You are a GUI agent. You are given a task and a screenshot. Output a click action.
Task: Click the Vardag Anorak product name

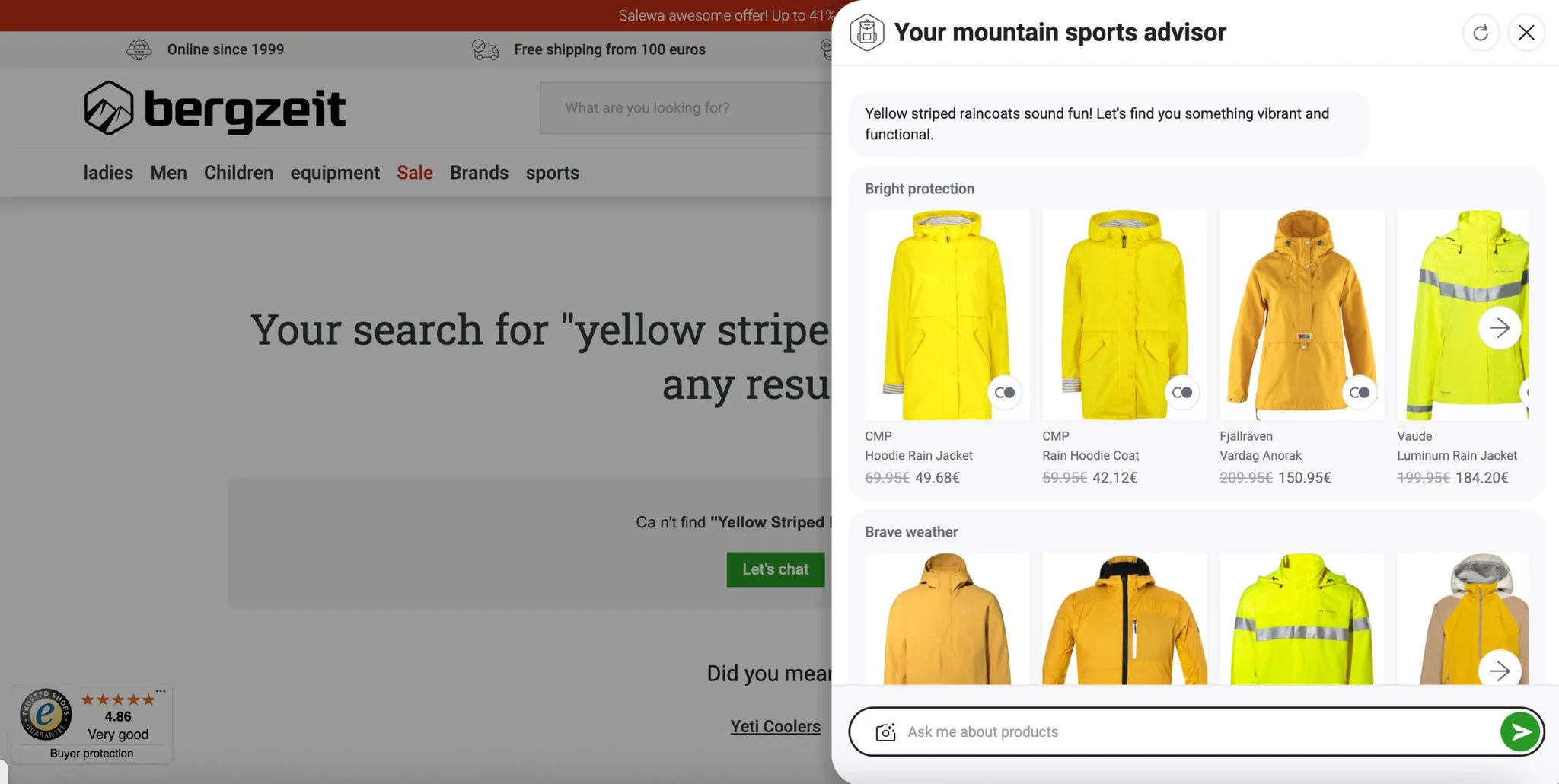coord(1261,455)
